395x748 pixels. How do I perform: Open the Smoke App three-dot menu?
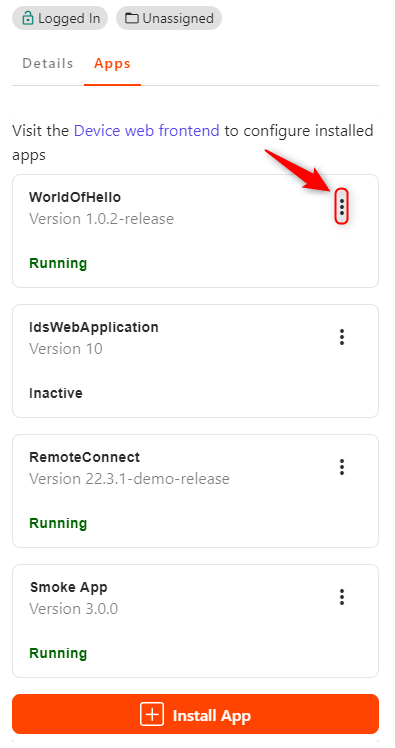point(342,597)
